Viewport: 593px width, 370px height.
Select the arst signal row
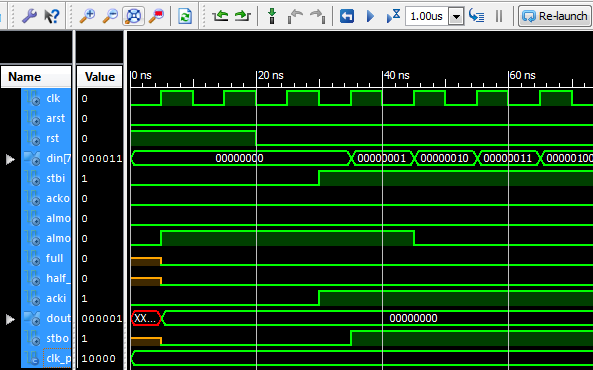tap(46, 118)
